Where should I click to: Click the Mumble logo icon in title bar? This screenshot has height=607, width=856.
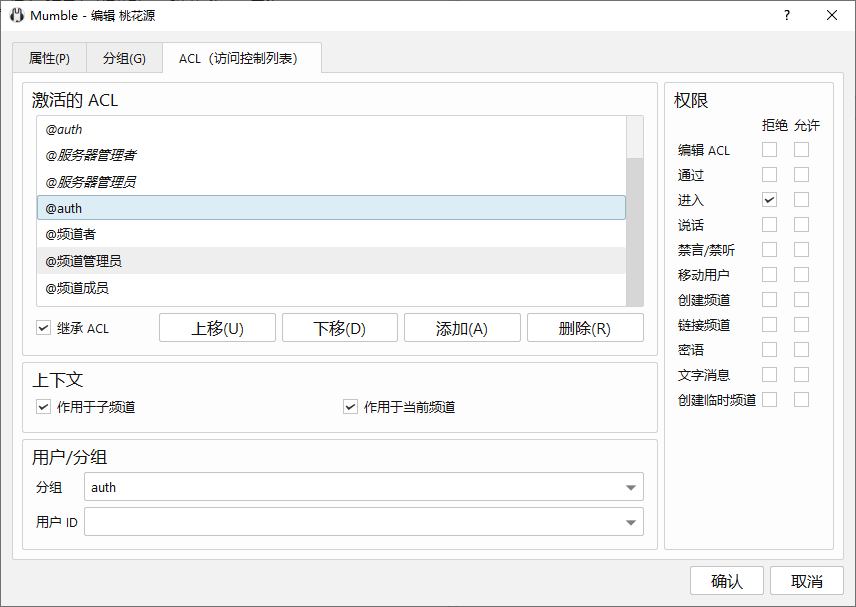click(x=16, y=16)
